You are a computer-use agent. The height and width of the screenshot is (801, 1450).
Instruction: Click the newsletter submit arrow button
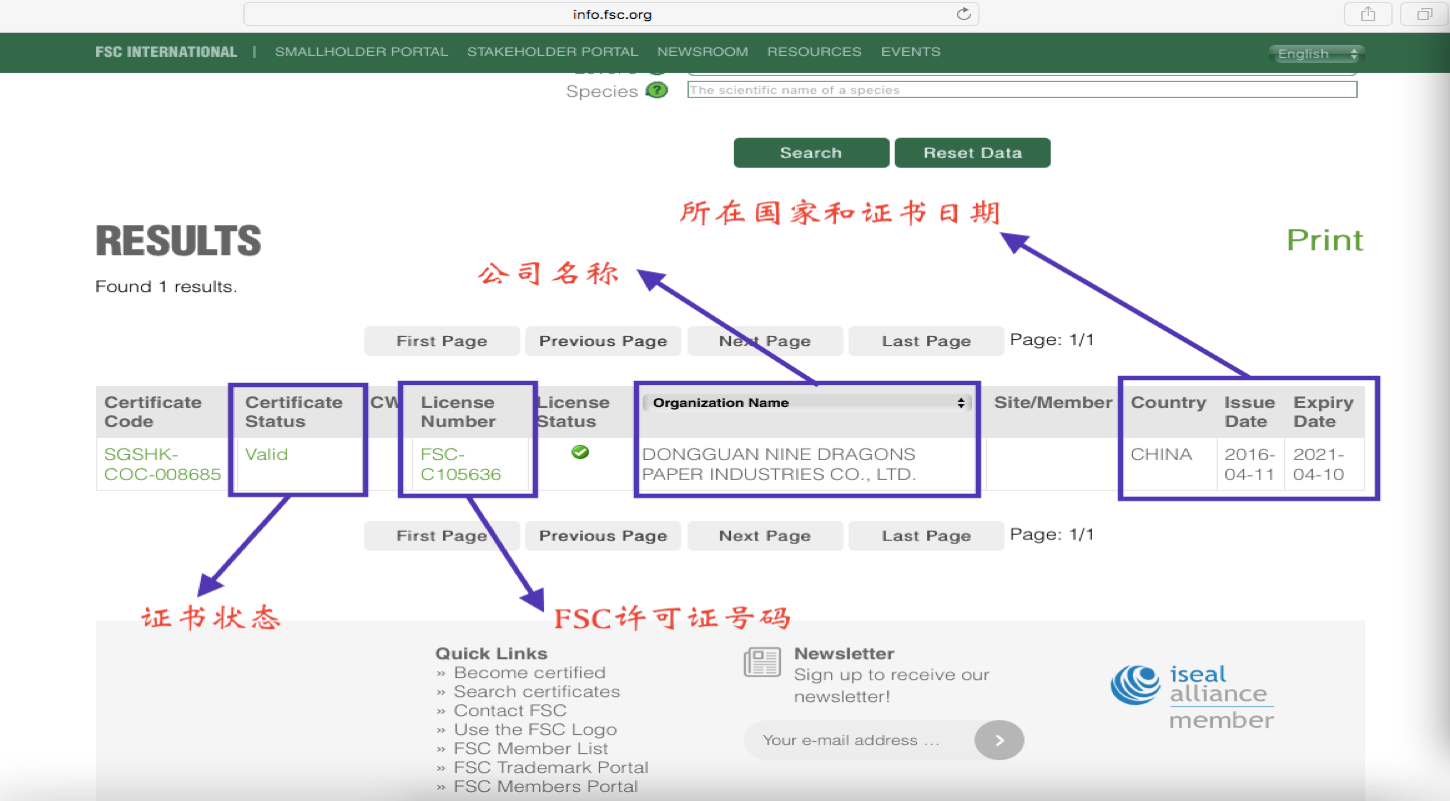(999, 741)
